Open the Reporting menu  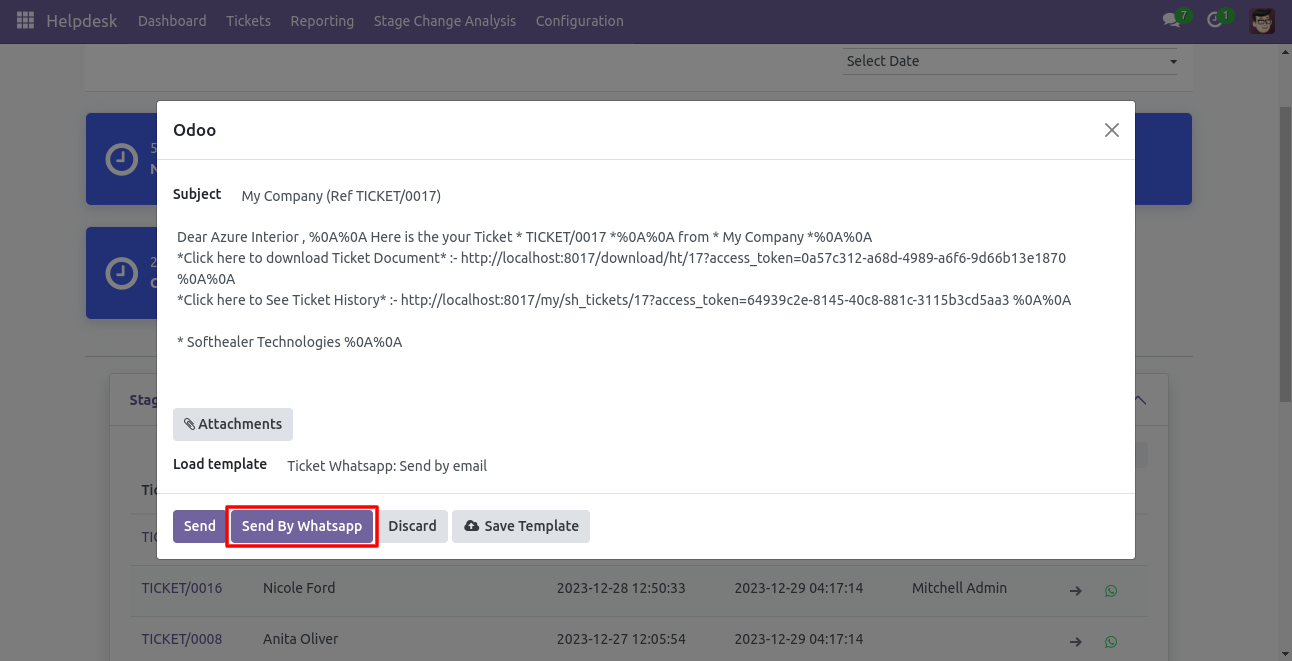[322, 20]
